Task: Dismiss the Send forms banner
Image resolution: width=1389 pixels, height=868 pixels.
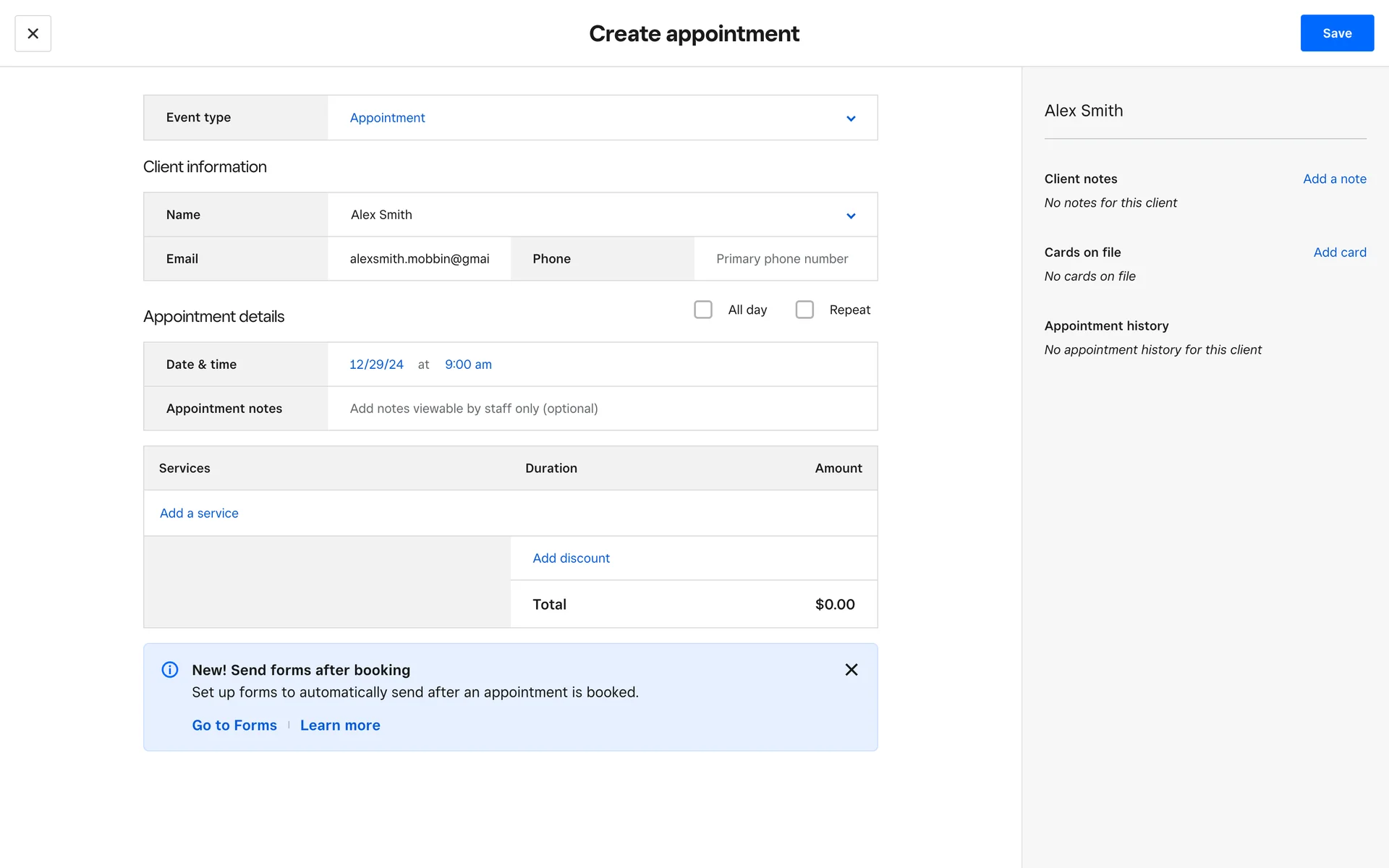Action: tap(851, 670)
